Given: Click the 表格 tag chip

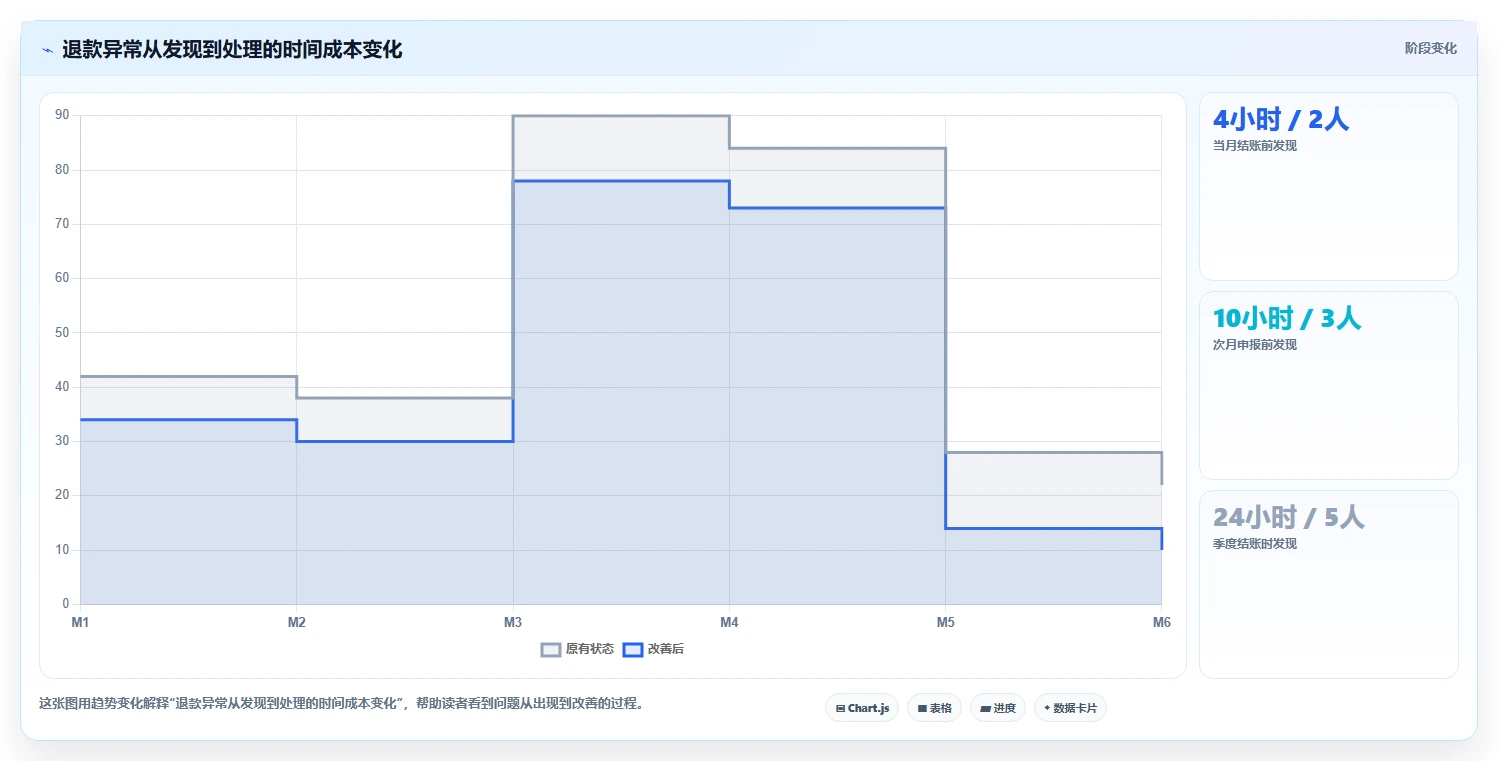Looking at the screenshot, I should [x=934, y=708].
